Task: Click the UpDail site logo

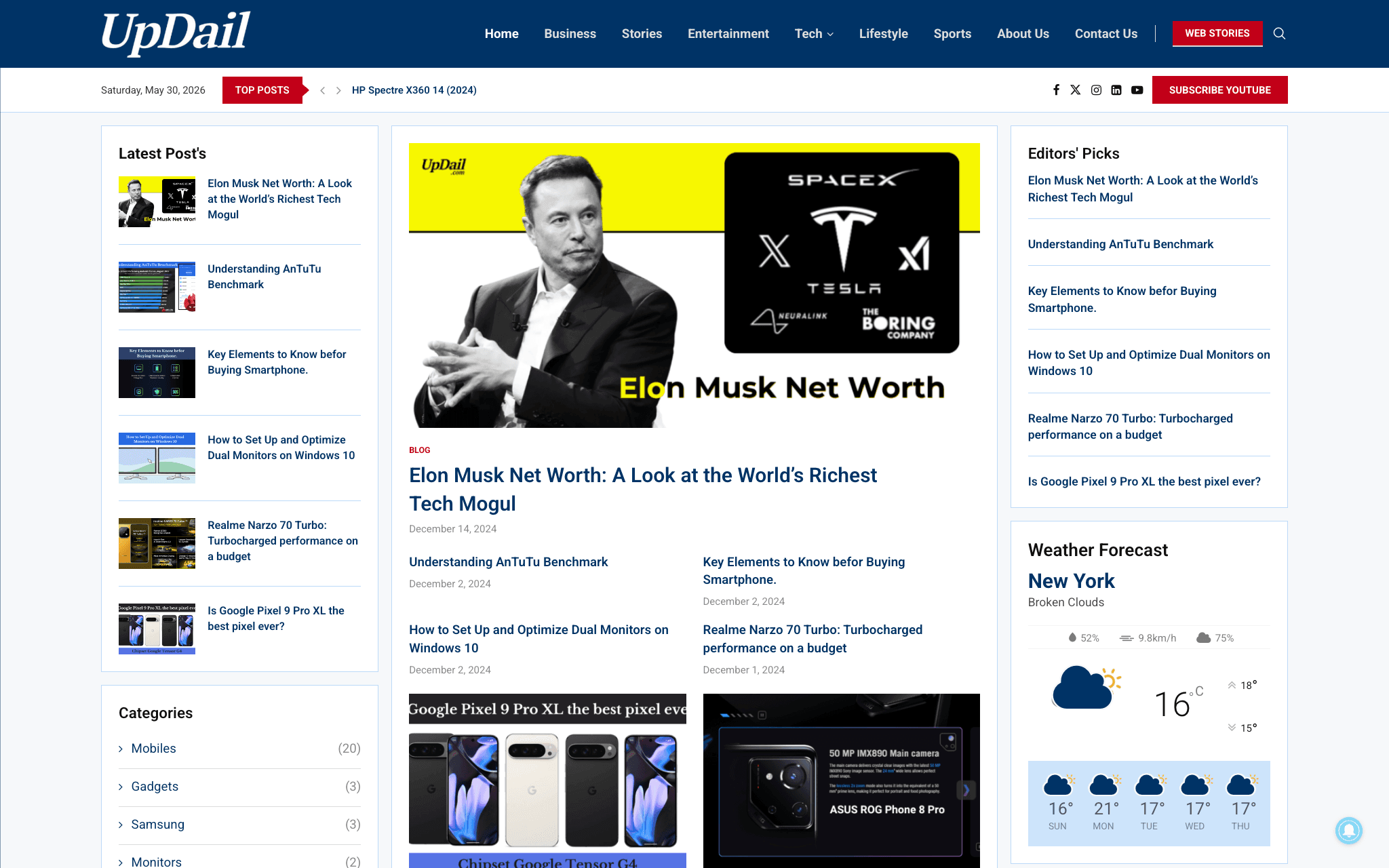Action: pyautogui.click(x=176, y=33)
